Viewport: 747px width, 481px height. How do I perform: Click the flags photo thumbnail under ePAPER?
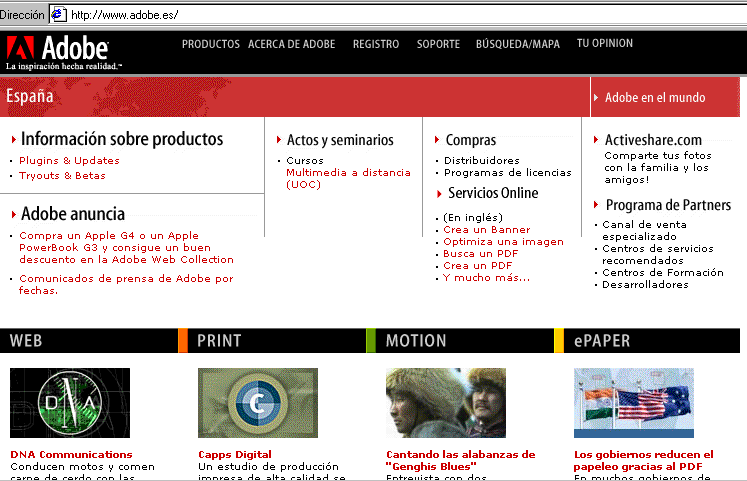coord(634,403)
